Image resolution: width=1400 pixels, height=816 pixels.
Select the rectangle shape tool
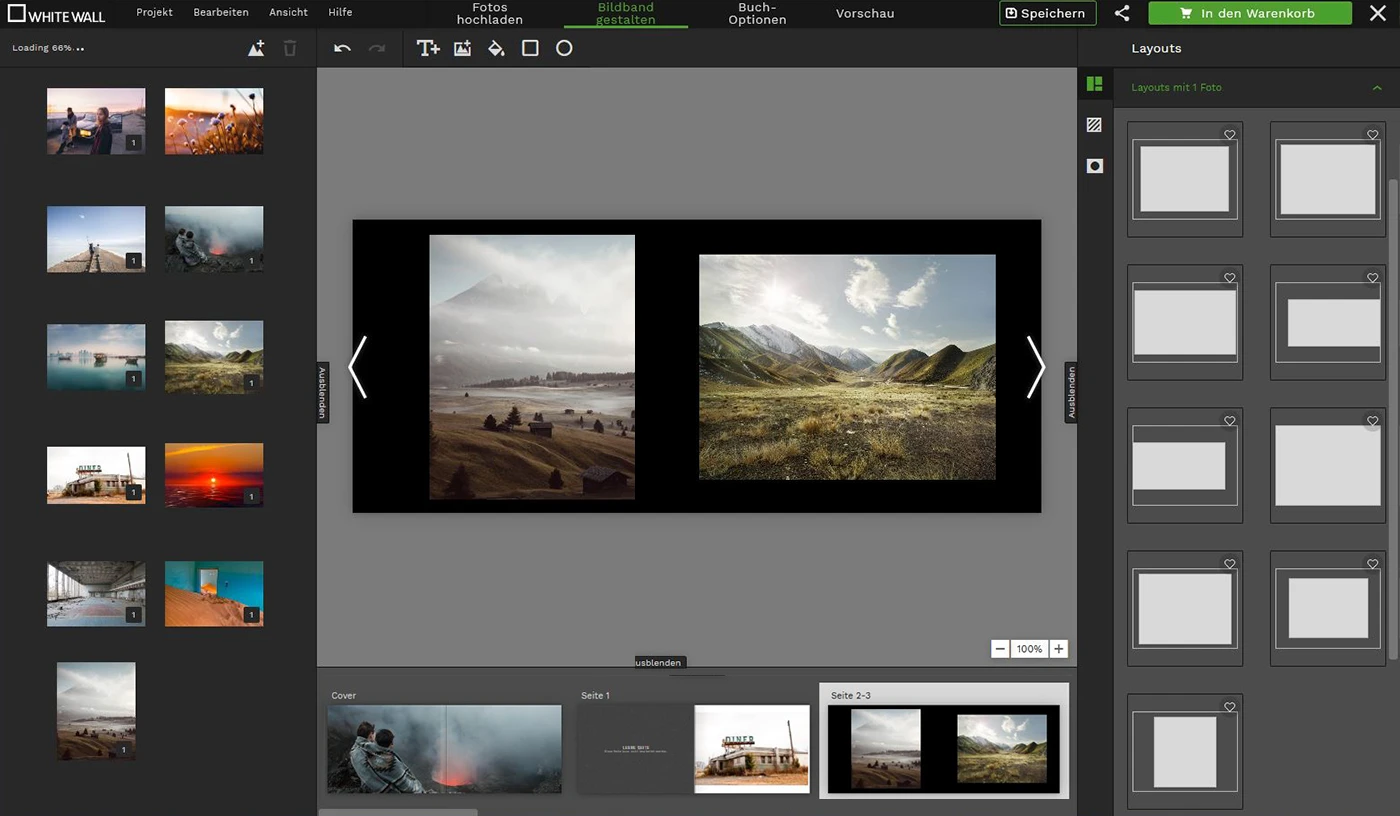pyautogui.click(x=530, y=48)
